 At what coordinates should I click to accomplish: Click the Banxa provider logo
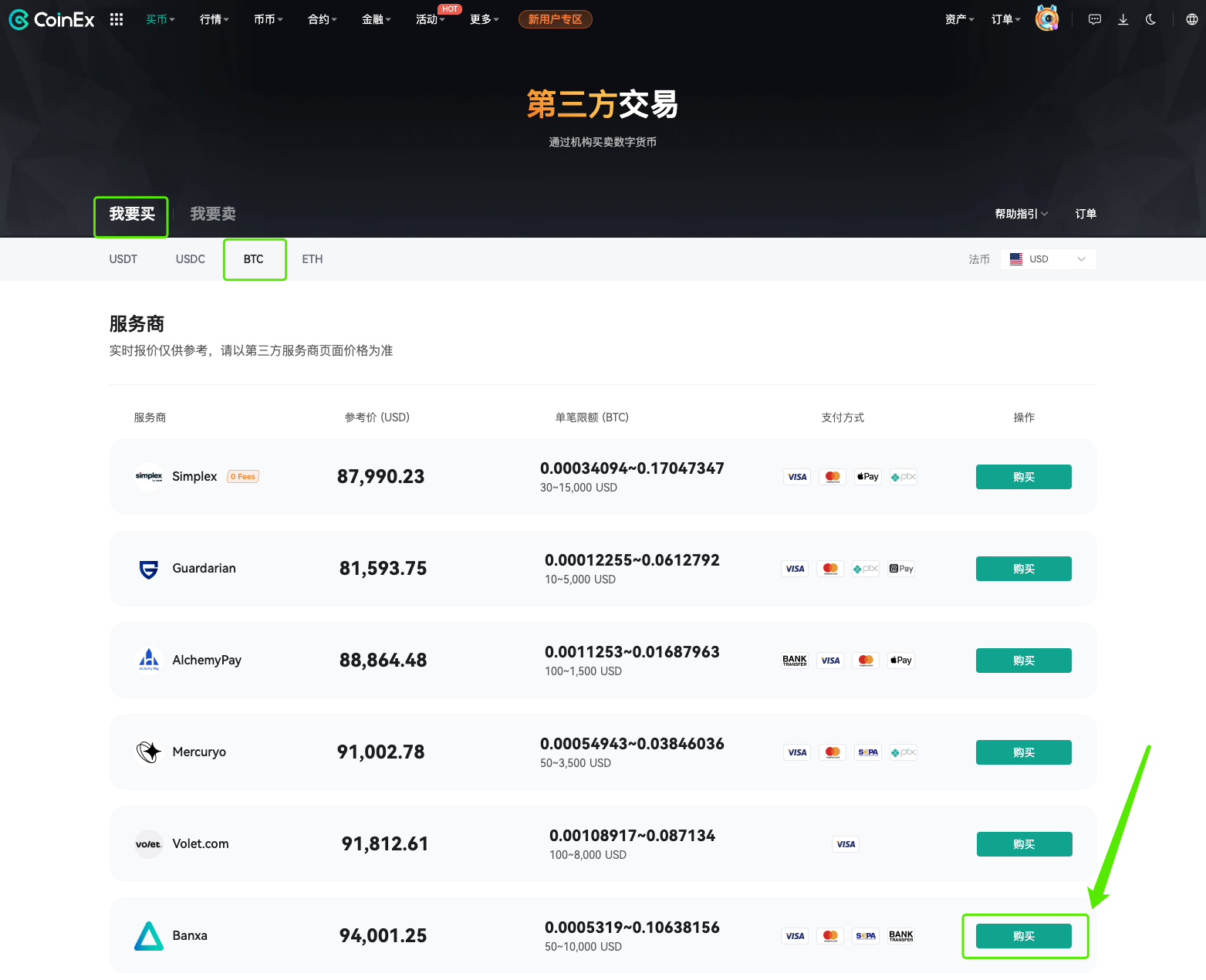point(149,936)
